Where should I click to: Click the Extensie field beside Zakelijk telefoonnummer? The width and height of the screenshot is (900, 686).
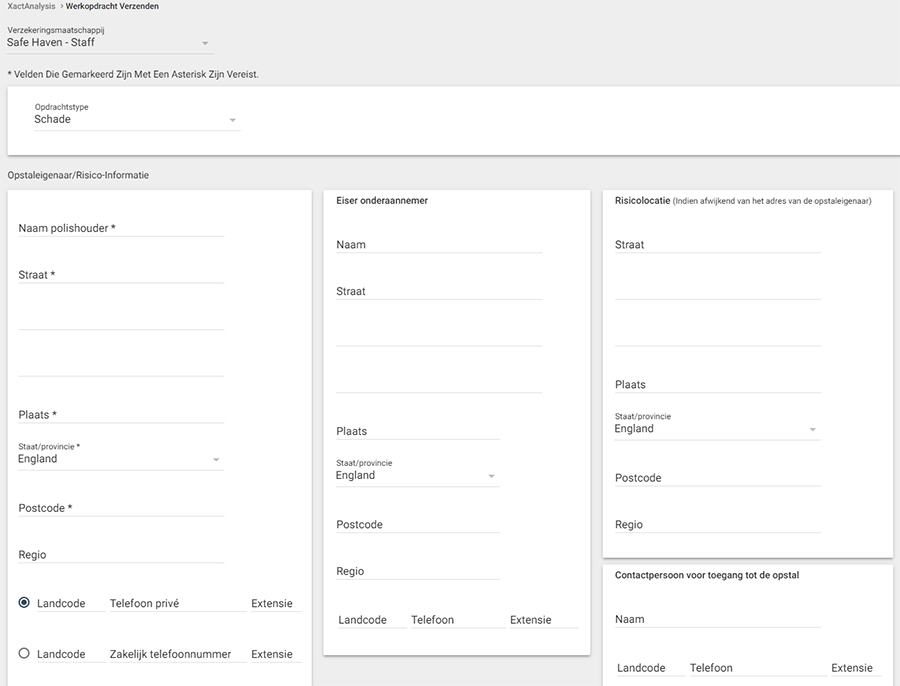276,654
